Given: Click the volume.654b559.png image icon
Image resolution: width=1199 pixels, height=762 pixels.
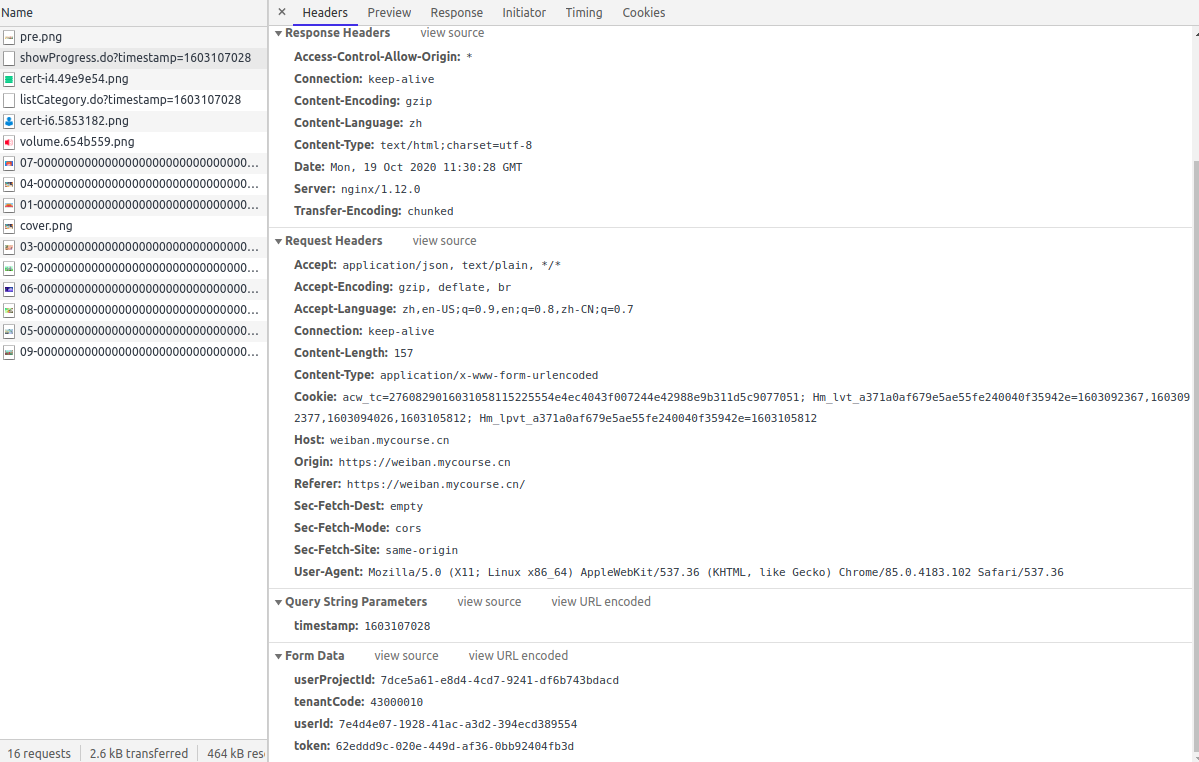Looking at the screenshot, I should pyautogui.click(x=9, y=141).
